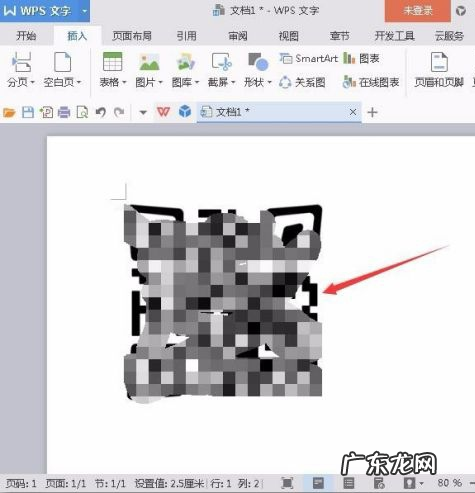475x493 pixels.
Task: Click the print preview icon
Action: [82, 112]
